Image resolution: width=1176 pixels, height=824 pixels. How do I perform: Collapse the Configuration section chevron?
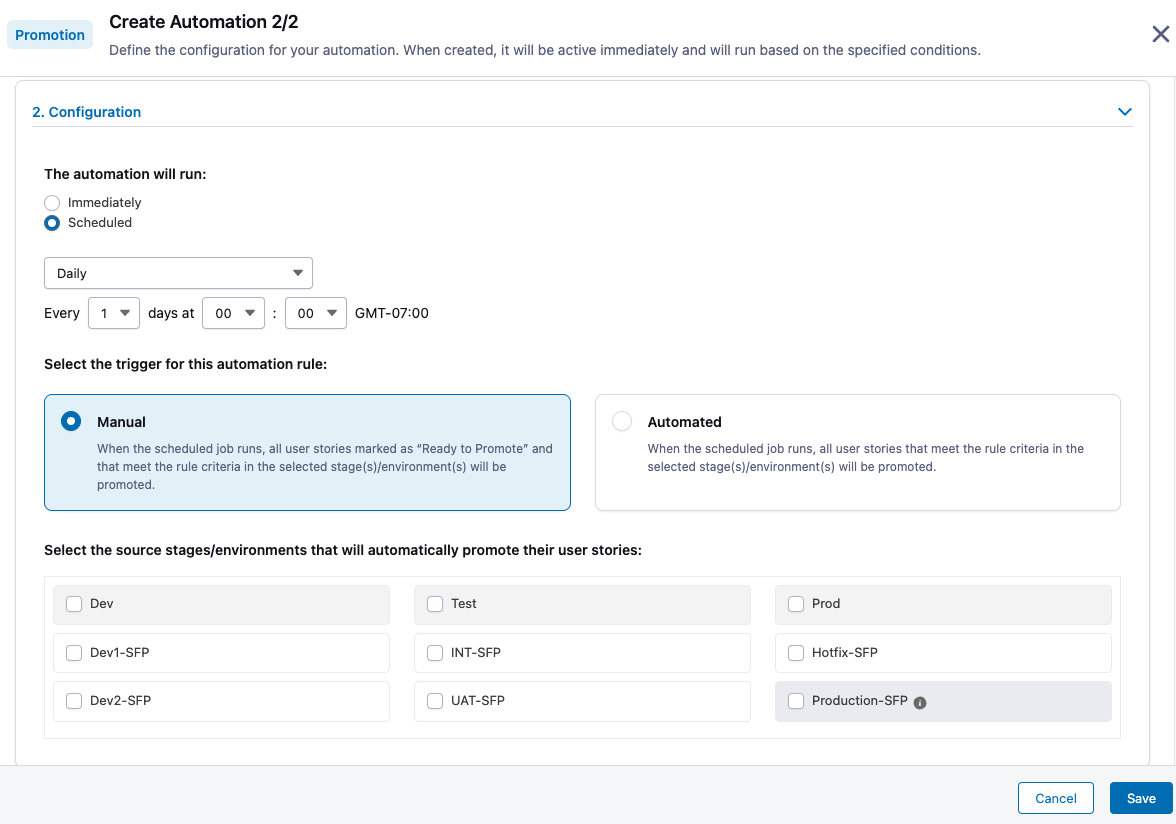(1124, 112)
